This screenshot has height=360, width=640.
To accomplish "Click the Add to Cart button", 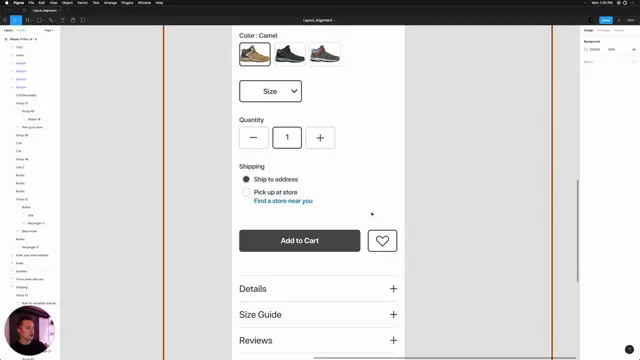I will [300, 241].
